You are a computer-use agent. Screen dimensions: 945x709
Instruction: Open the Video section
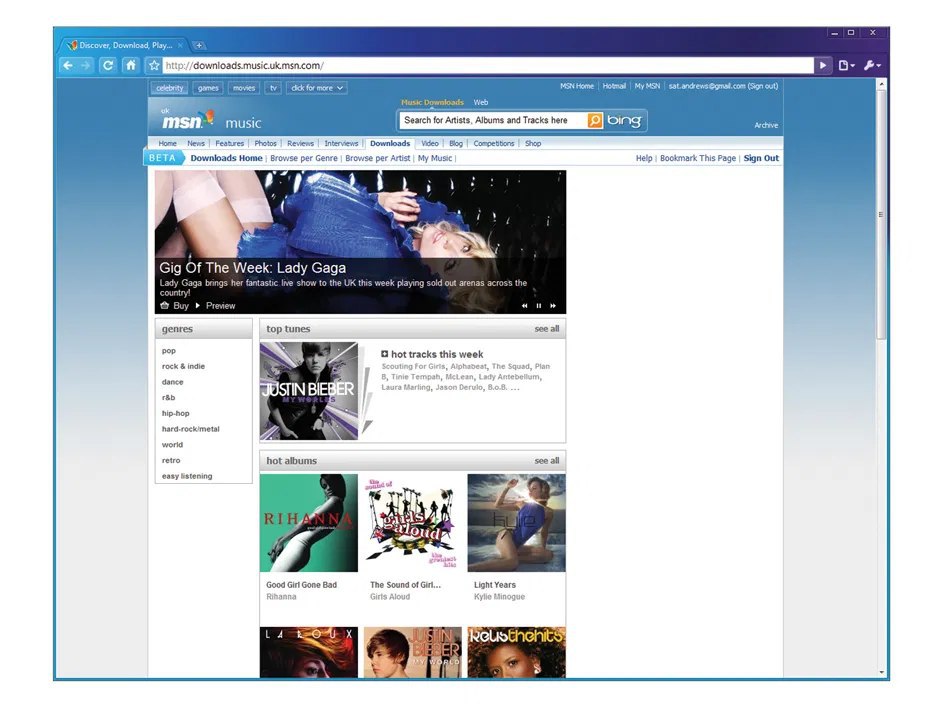click(430, 143)
